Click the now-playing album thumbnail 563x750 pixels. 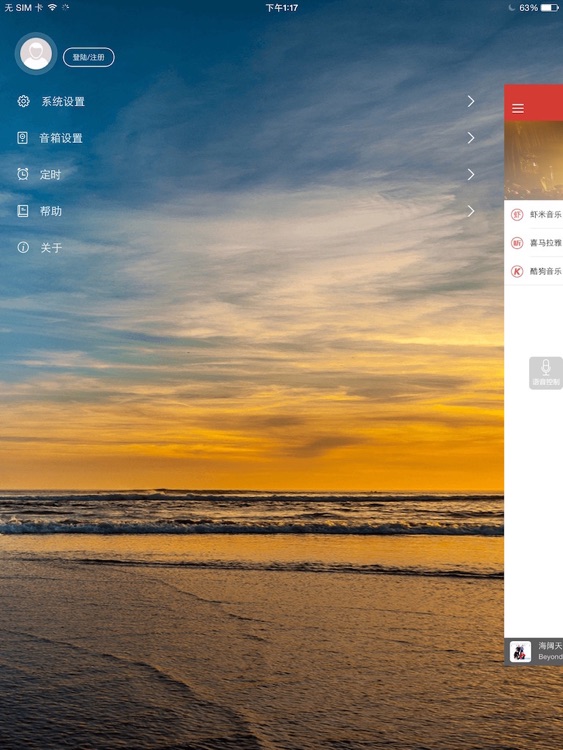click(x=520, y=651)
